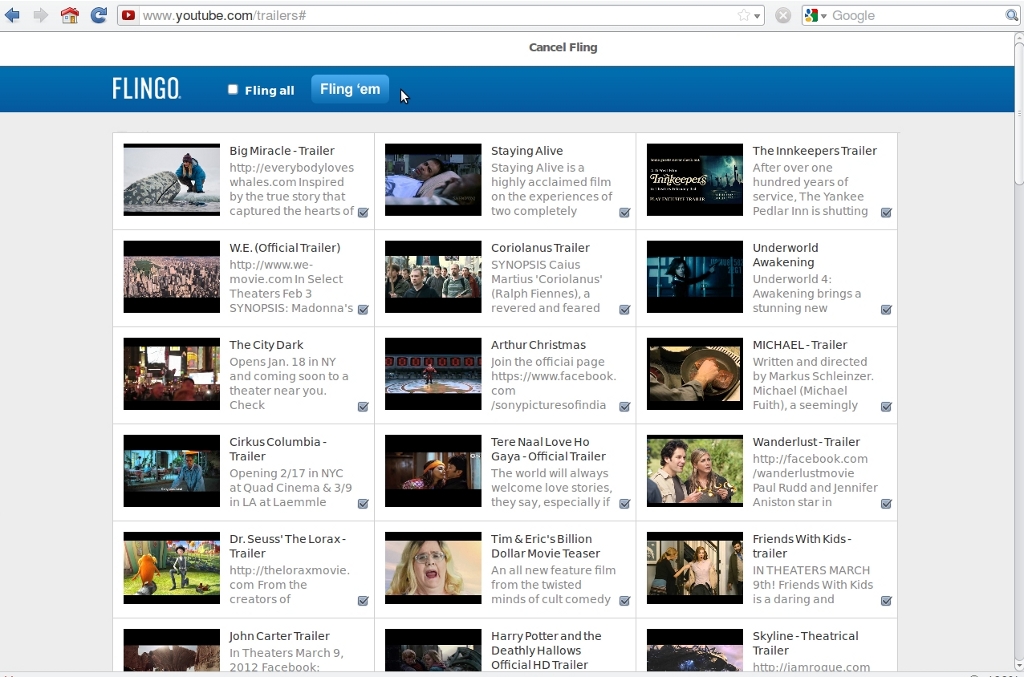Open Friends With Kids thumbnail
Screen dimensions: 1024x677
coord(695,568)
